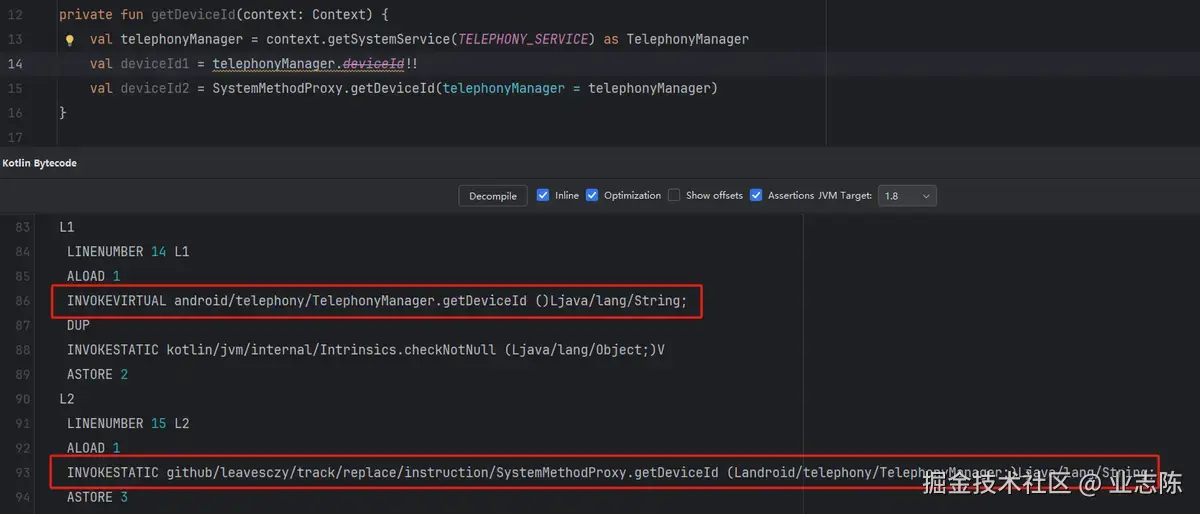Click gutter line number 12 in the editor
1200x514 pixels.
click(x=14, y=14)
